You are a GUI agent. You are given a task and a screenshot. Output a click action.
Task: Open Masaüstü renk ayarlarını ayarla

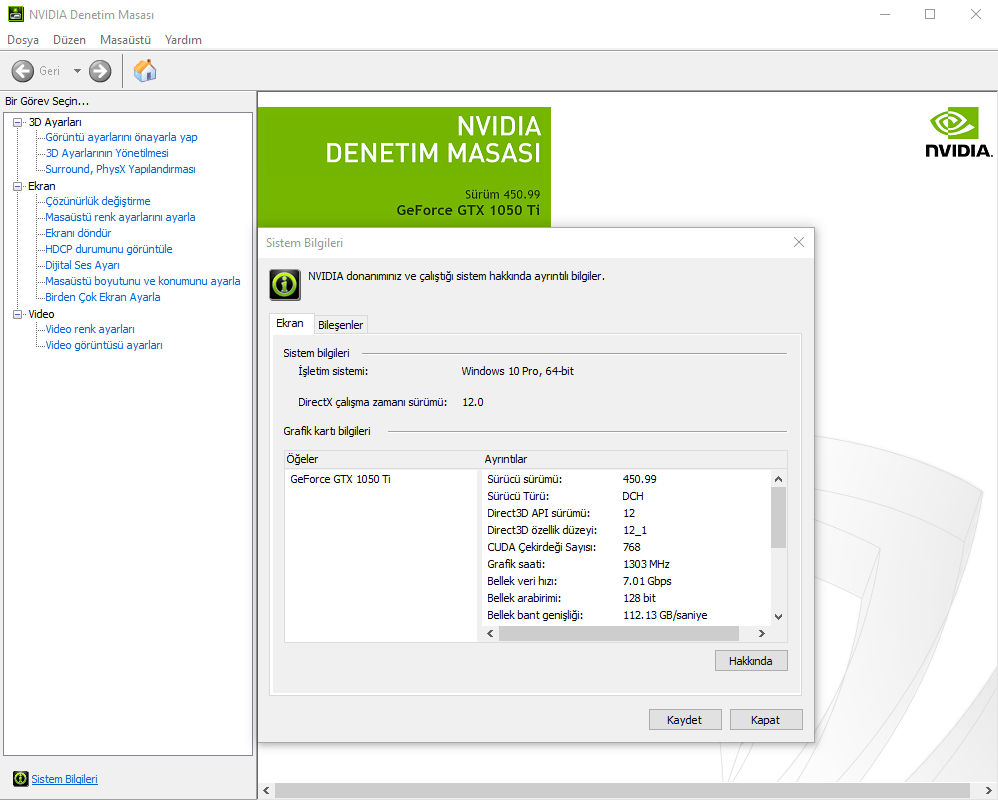click(120, 217)
